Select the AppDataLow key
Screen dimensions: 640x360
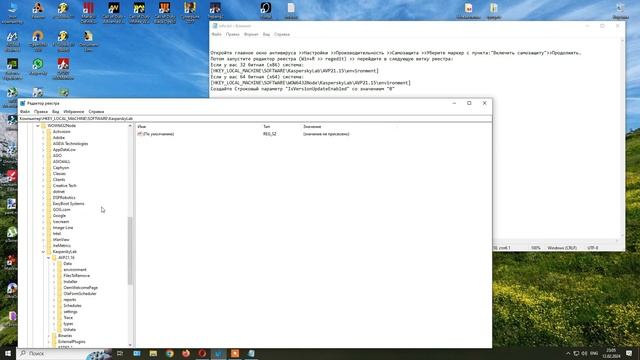tap(64, 150)
